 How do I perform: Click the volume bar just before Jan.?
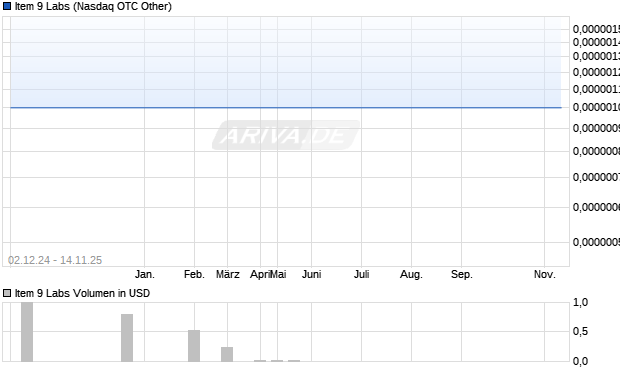pos(127,338)
